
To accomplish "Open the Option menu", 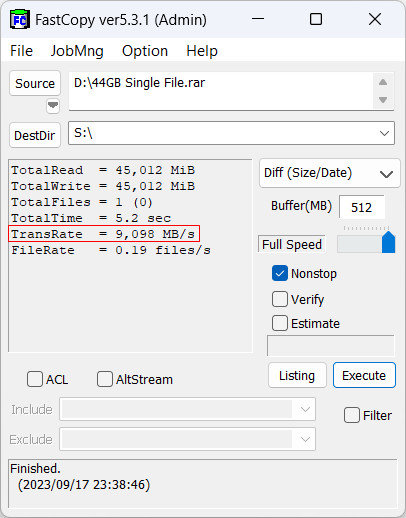I will (145, 51).
